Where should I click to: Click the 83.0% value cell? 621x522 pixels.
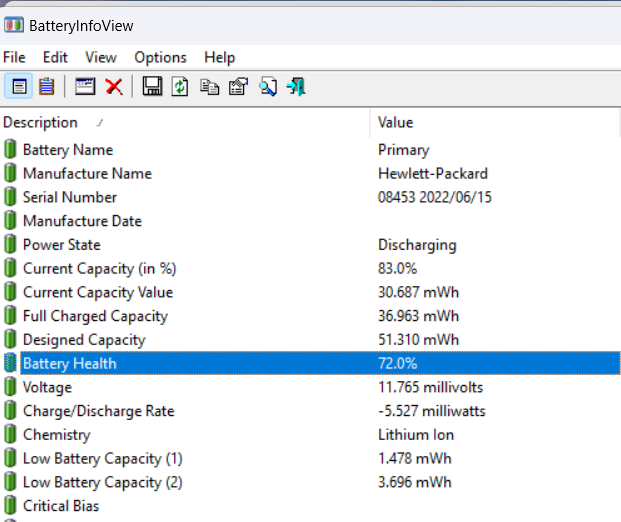point(397,269)
